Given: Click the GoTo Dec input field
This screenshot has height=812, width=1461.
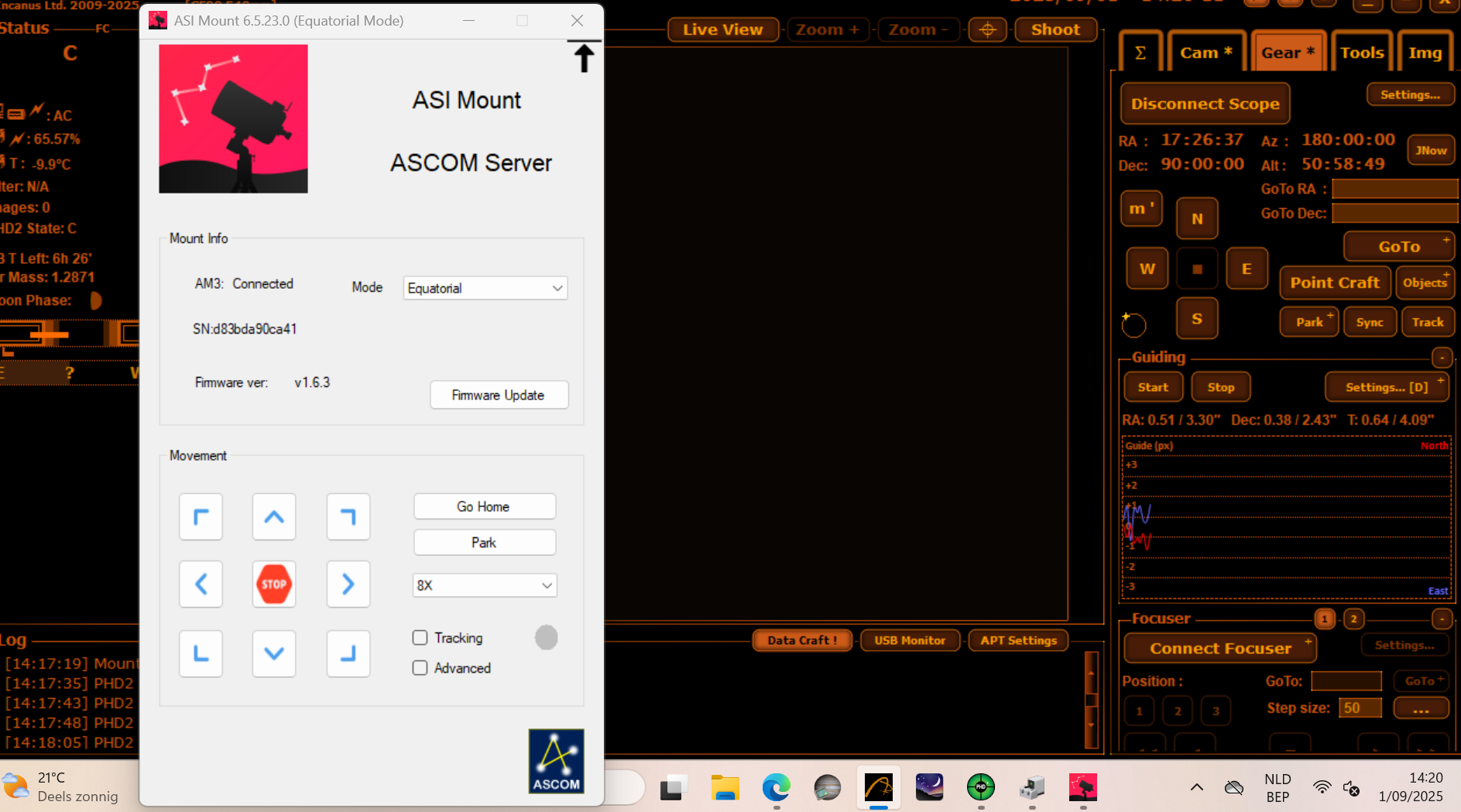Looking at the screenshot, I should (1394, 213).
